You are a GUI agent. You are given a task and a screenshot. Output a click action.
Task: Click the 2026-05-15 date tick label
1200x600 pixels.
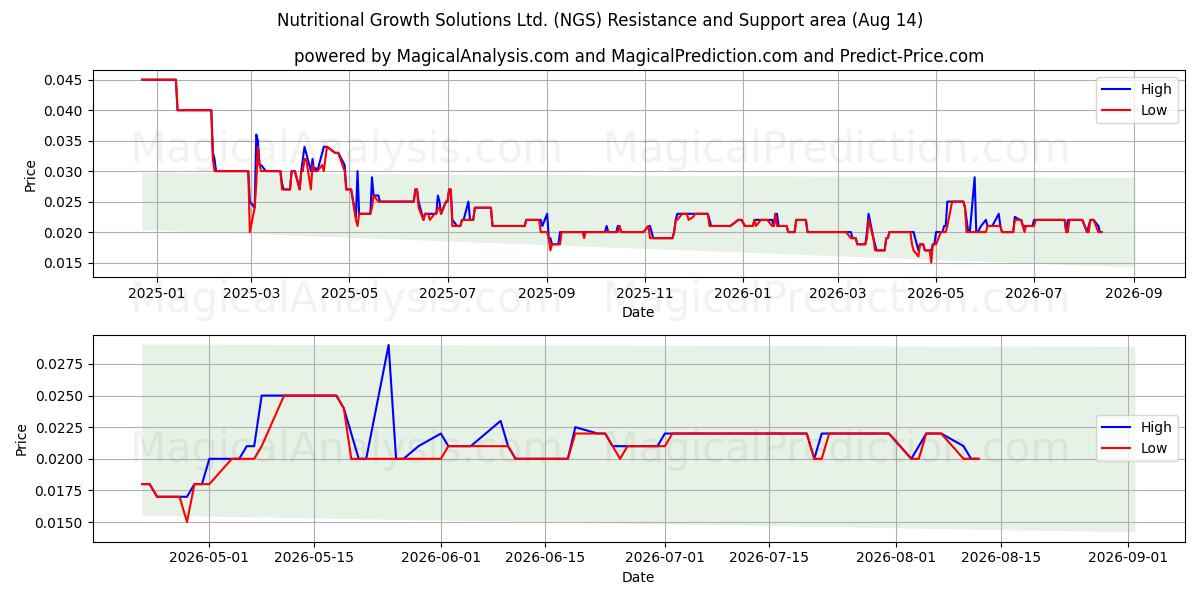click(x=314, y=558)
